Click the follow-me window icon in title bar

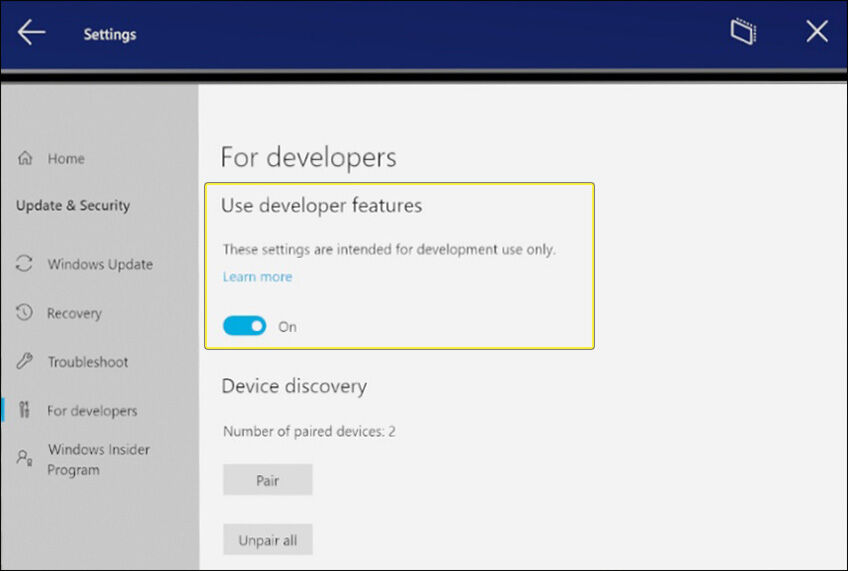pos(743,31)
